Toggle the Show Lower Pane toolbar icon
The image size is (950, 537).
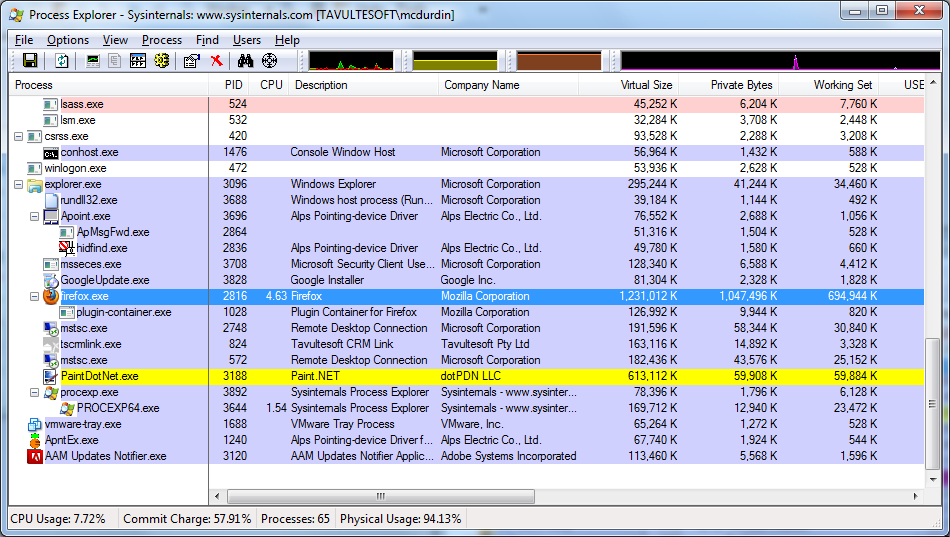(138, 61)
